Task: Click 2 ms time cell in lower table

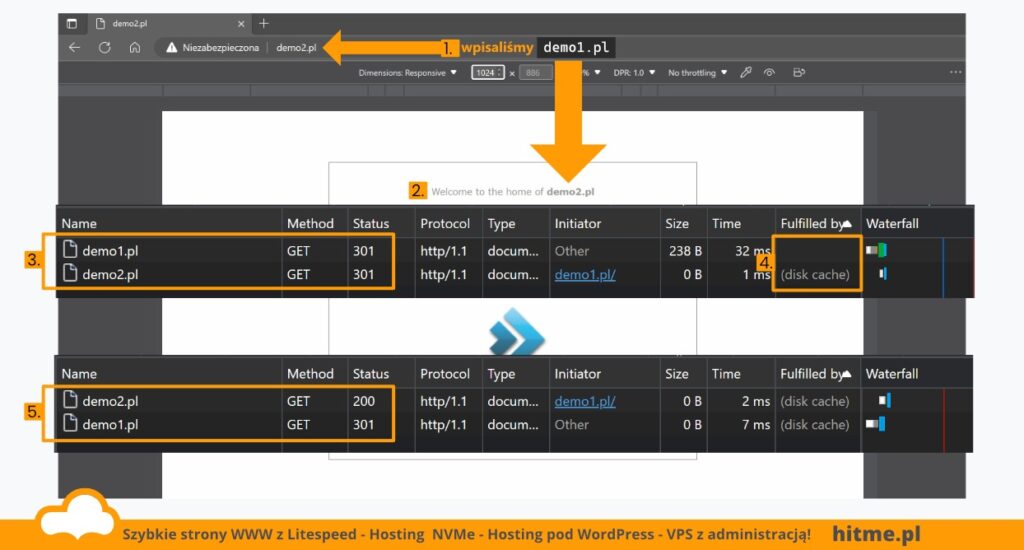Action: [756, 401]
